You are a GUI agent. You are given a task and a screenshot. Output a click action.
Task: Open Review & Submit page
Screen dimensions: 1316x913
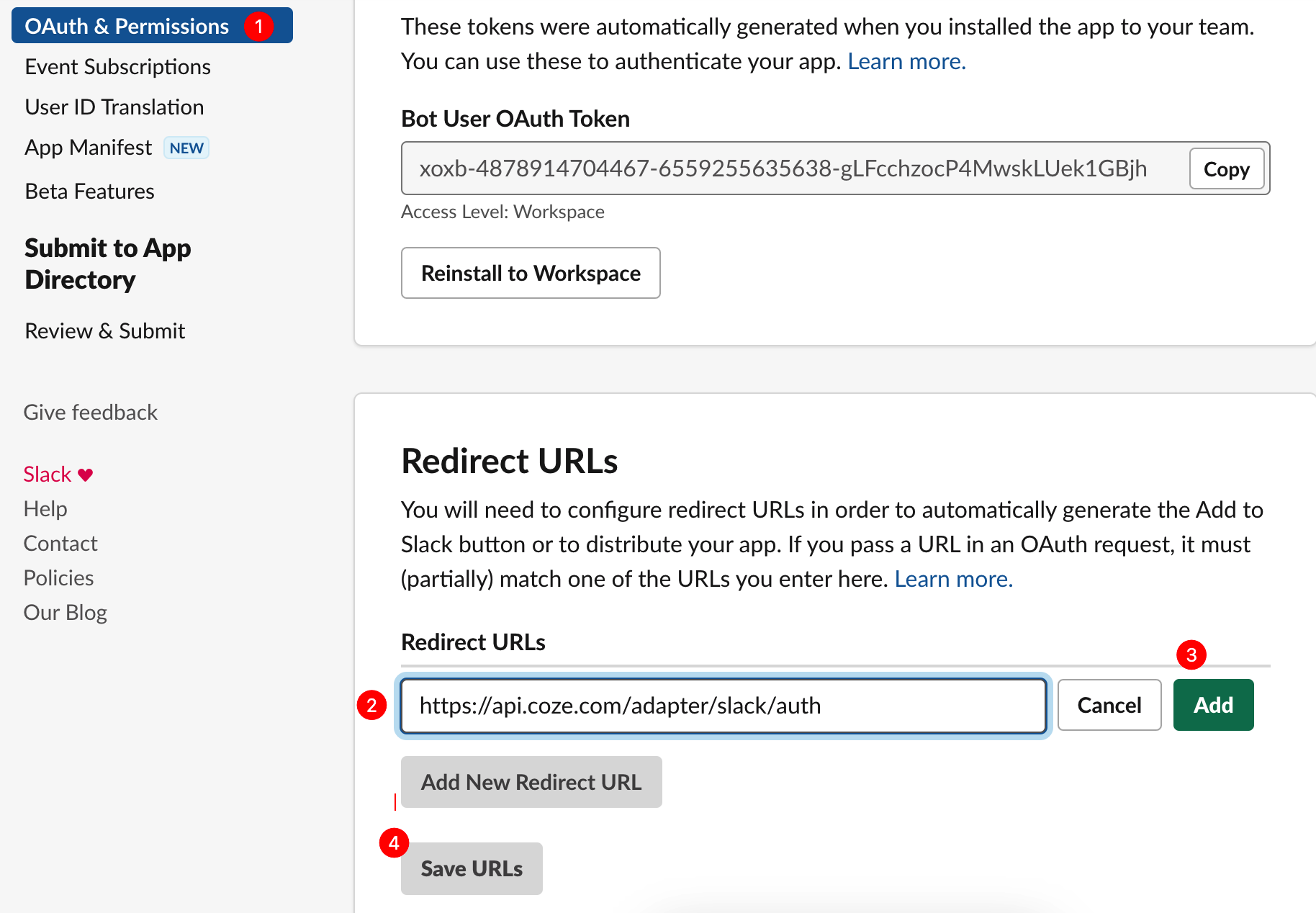(x=105, y=331)
